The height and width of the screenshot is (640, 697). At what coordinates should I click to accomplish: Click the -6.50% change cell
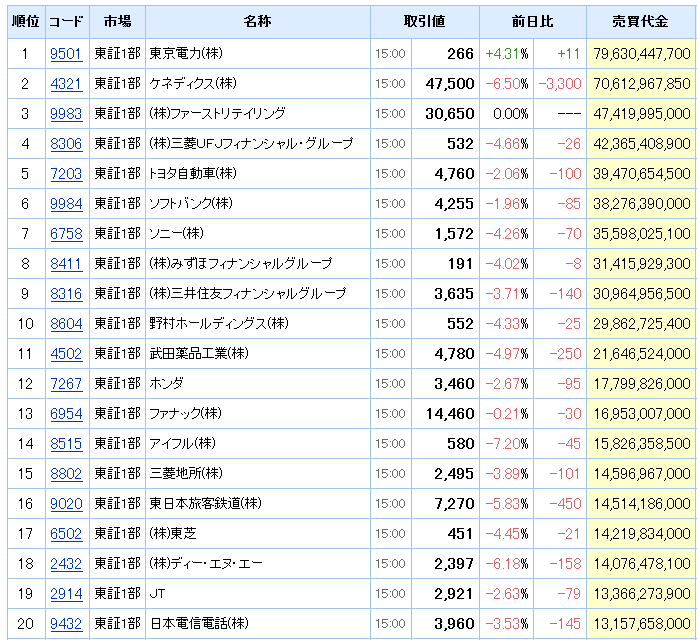[507, 84]
